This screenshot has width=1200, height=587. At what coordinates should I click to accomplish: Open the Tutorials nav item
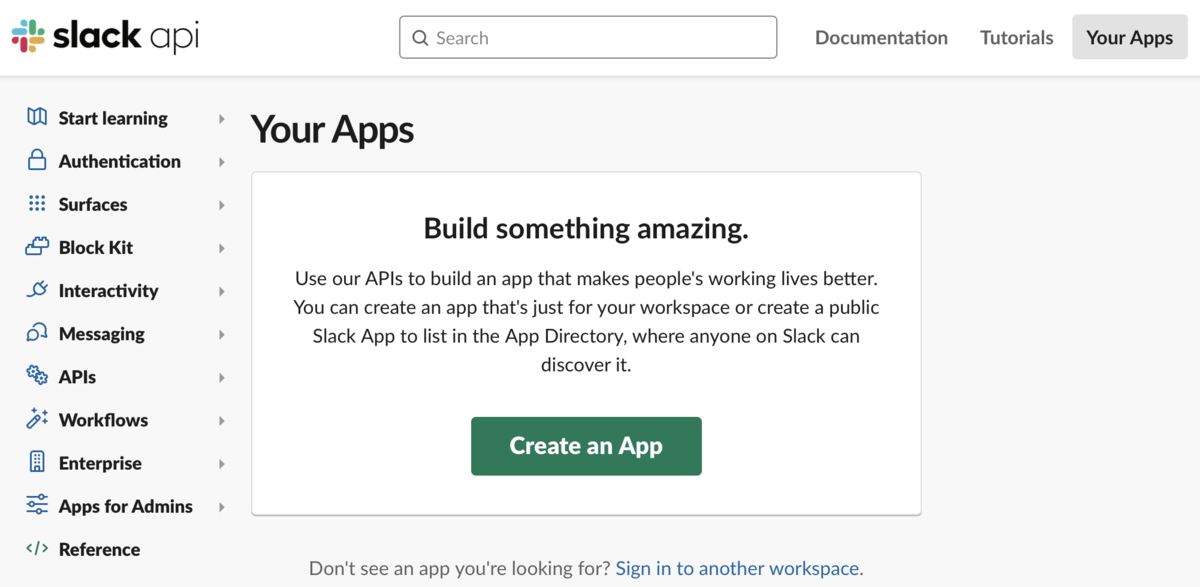click(1016, 37)
